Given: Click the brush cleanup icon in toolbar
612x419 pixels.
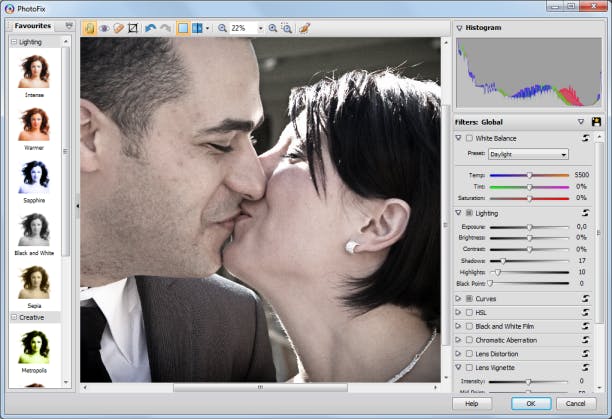Looking at the screenshot, I should click(x=304, y=28).
